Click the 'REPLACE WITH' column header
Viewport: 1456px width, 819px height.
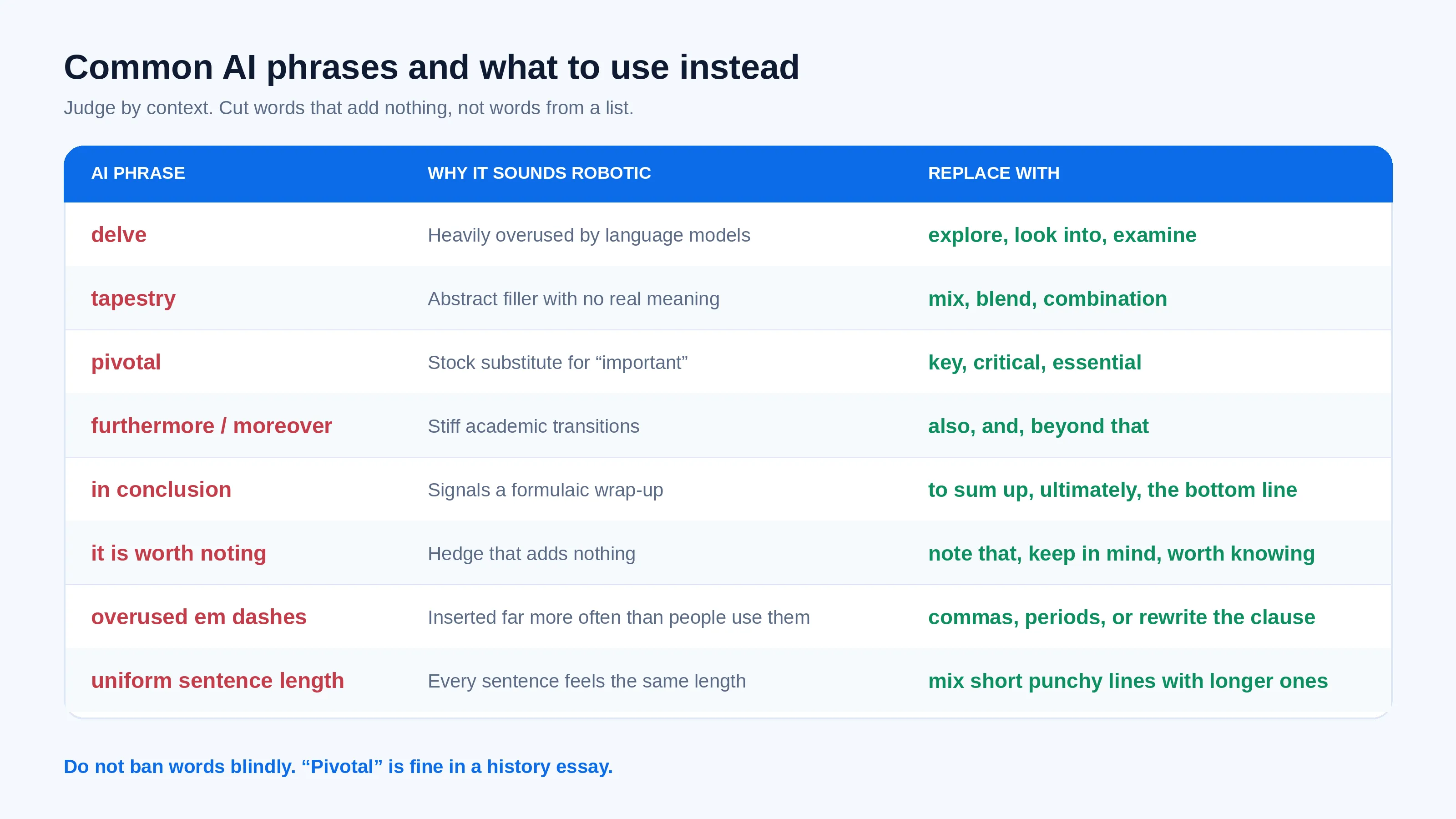[x=993, y=173]
